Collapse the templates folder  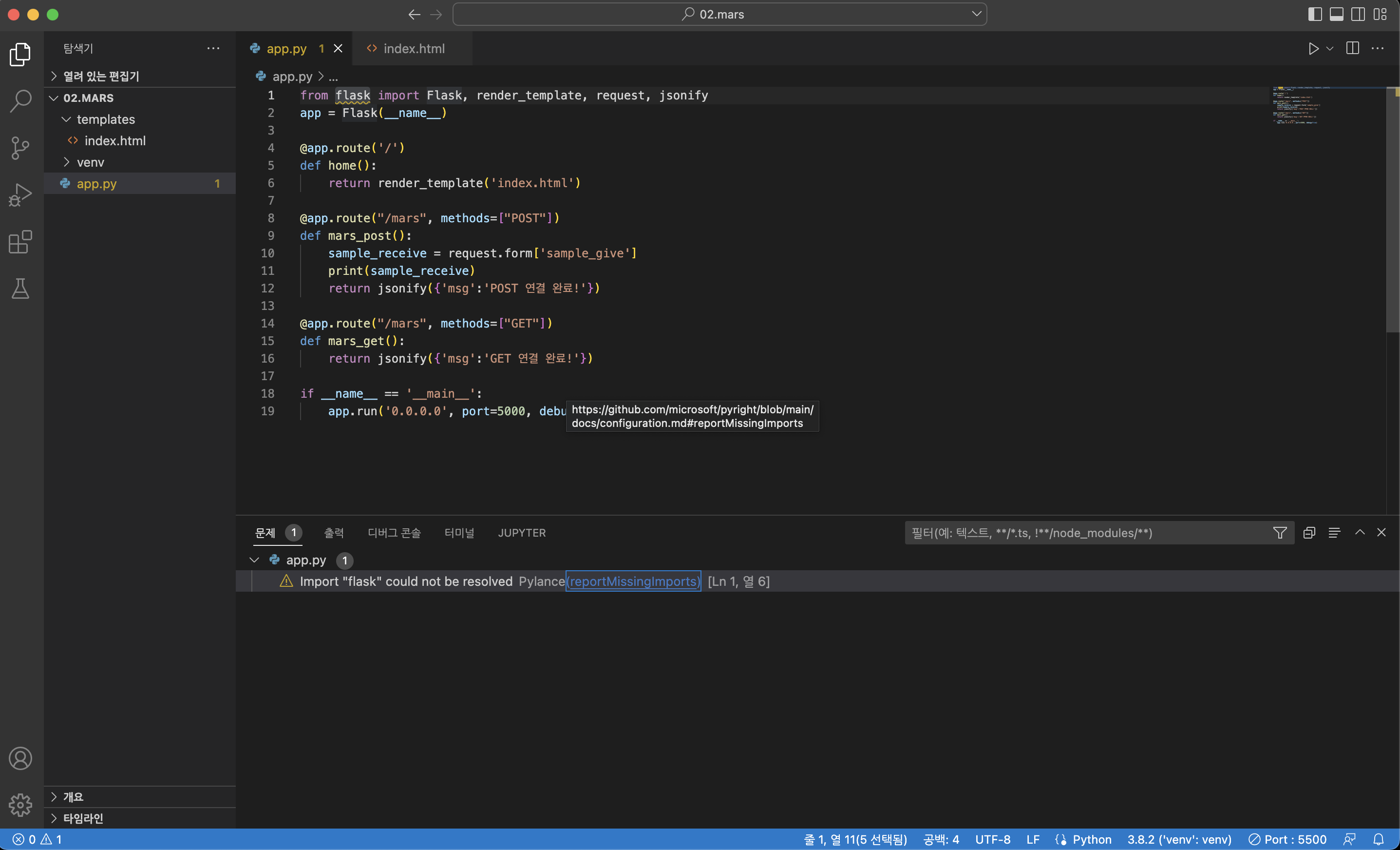tap(140, 119)
